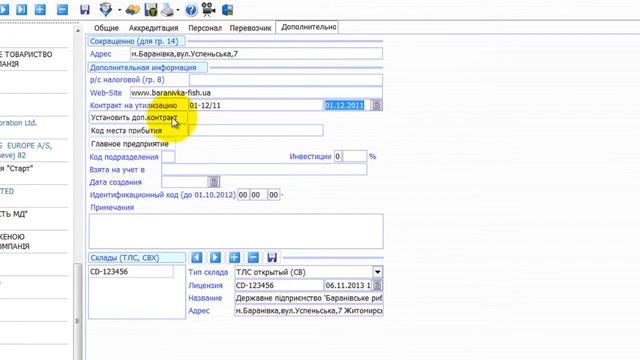Click the Главное предприятие button

[132, 144]
